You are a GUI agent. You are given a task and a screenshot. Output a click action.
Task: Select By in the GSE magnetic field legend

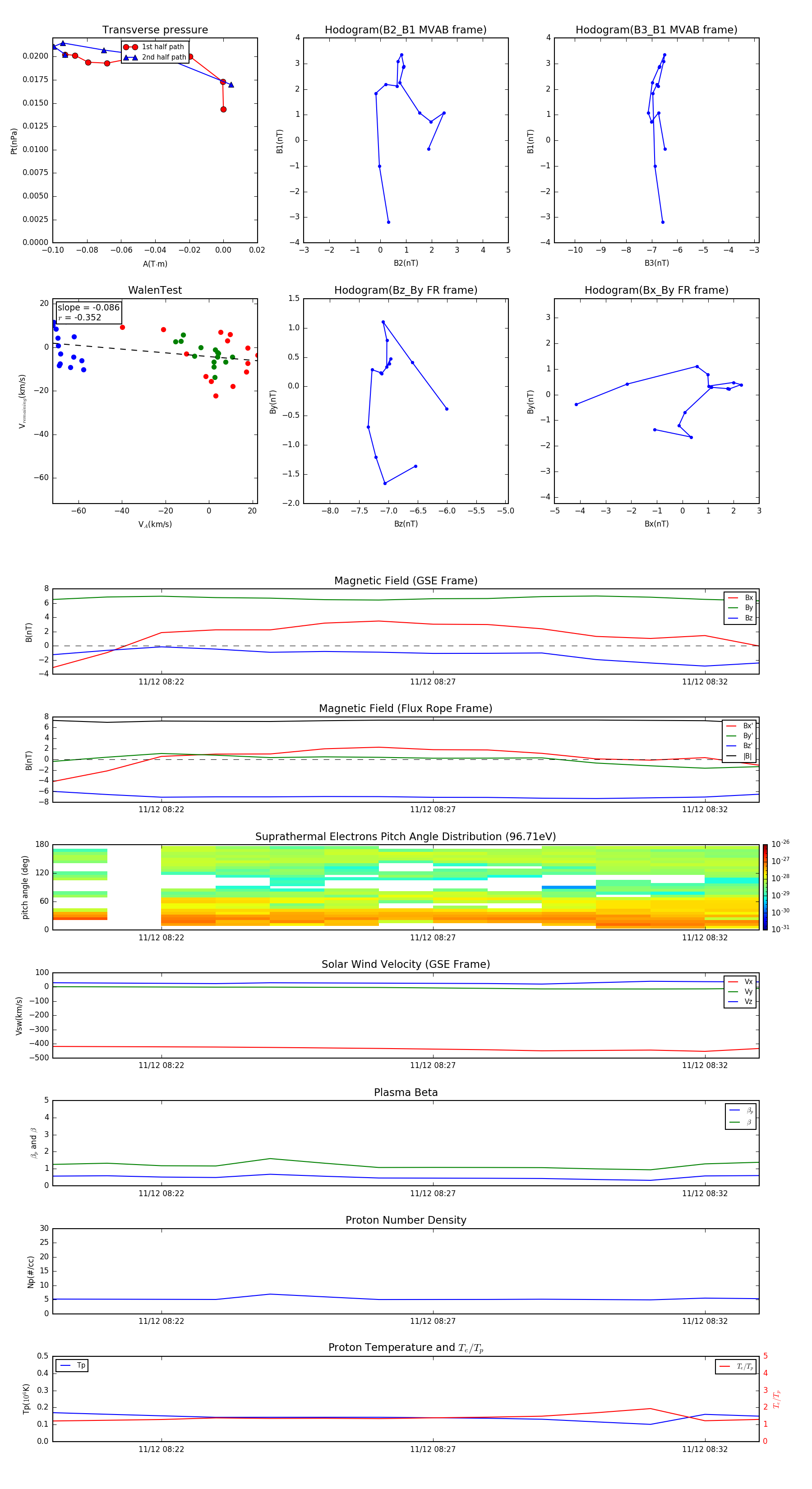point(740,607)
